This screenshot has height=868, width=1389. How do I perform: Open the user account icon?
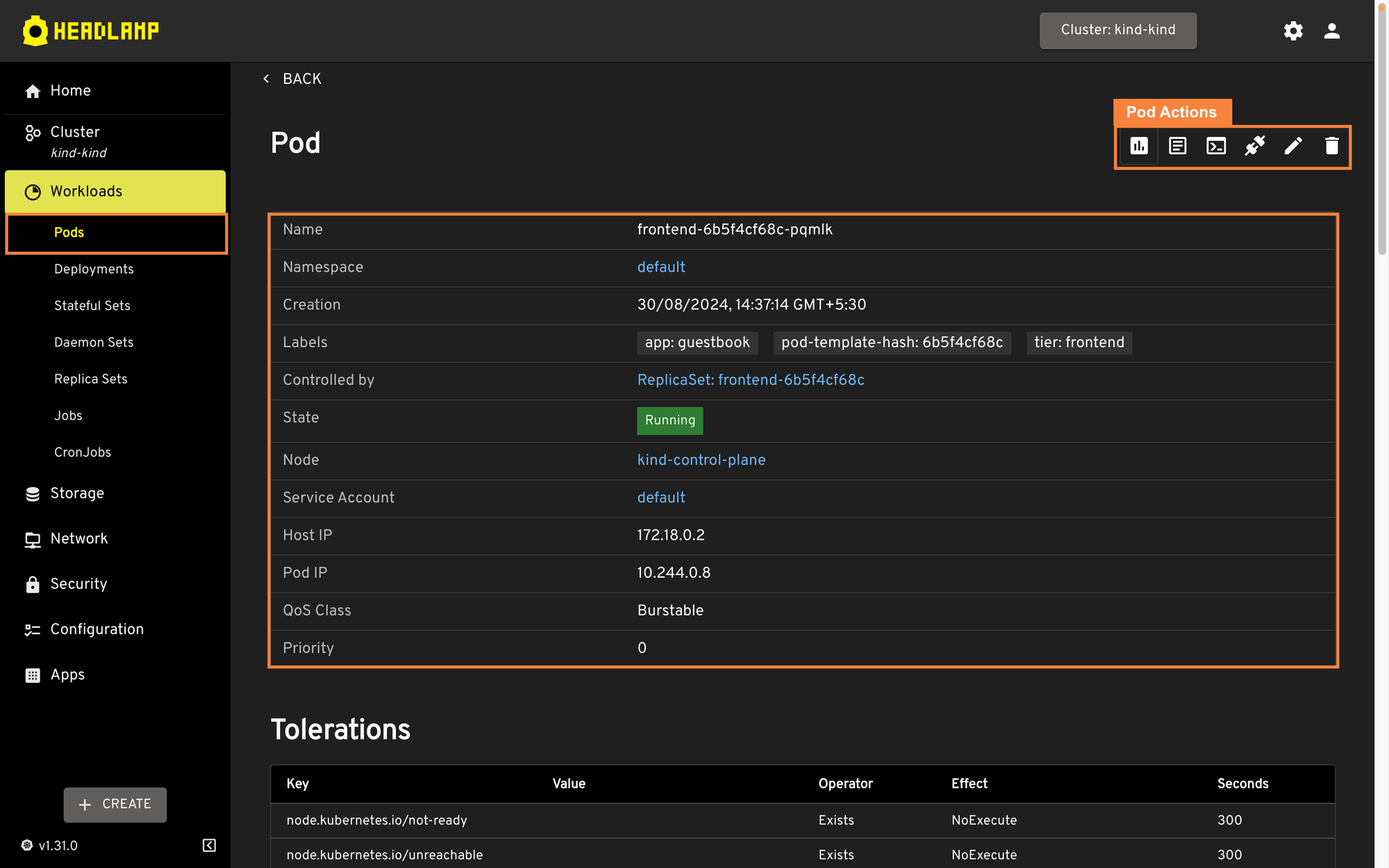(1332, 31)
